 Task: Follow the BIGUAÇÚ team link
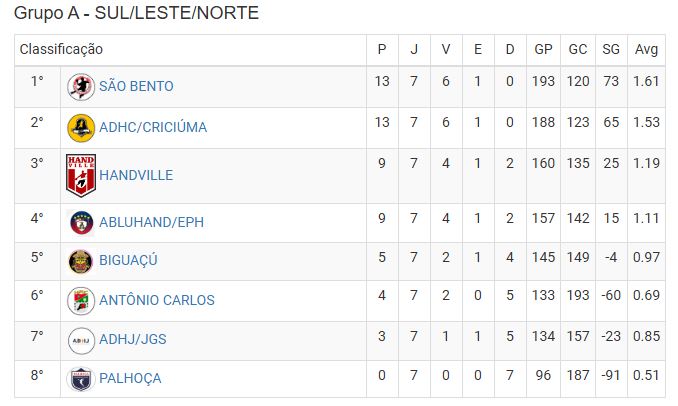click(x=128, y=260)
